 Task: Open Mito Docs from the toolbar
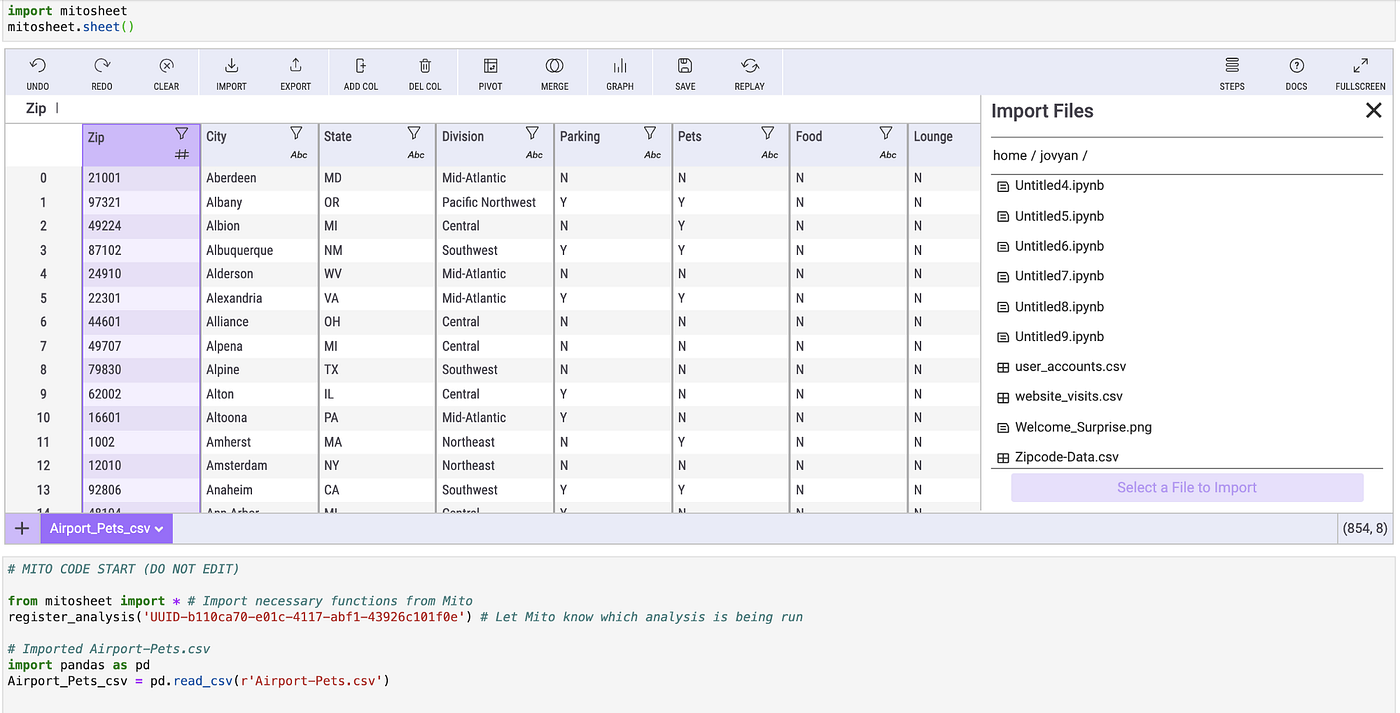1296,71
